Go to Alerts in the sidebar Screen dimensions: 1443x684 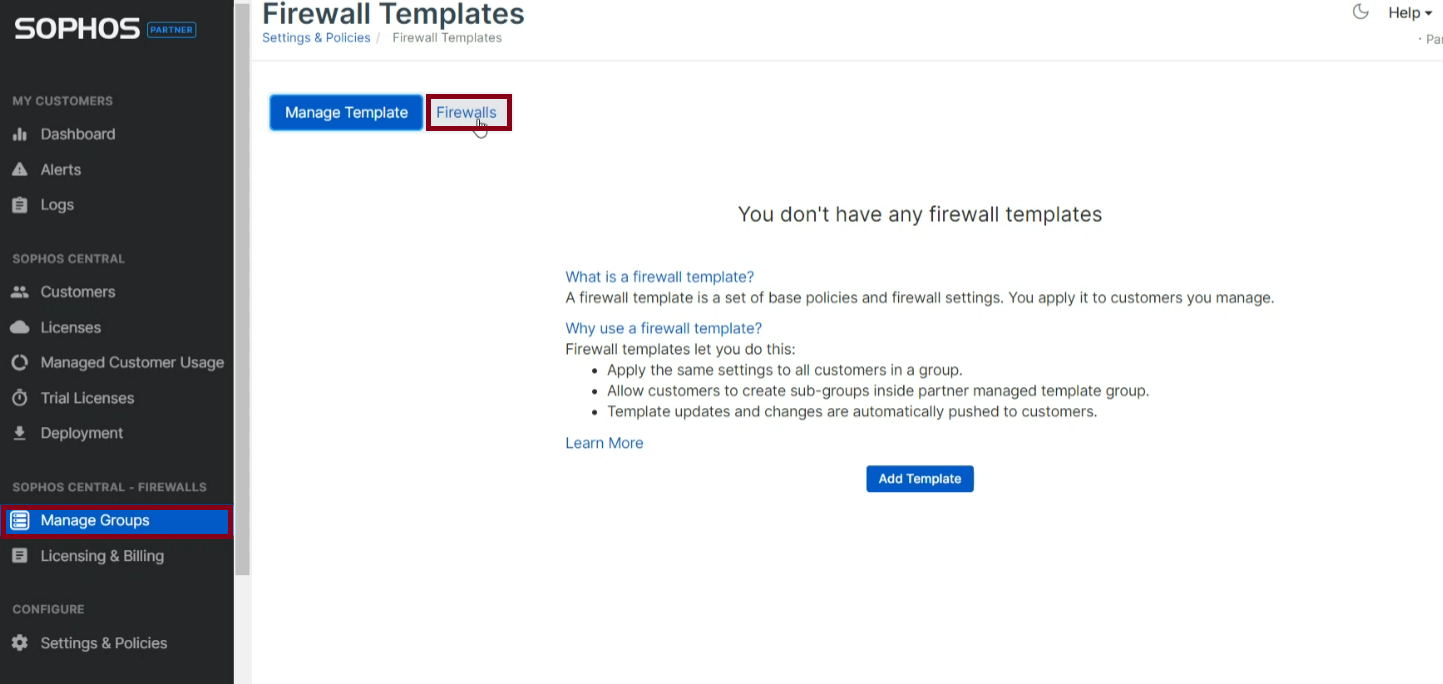click(61, 170)
